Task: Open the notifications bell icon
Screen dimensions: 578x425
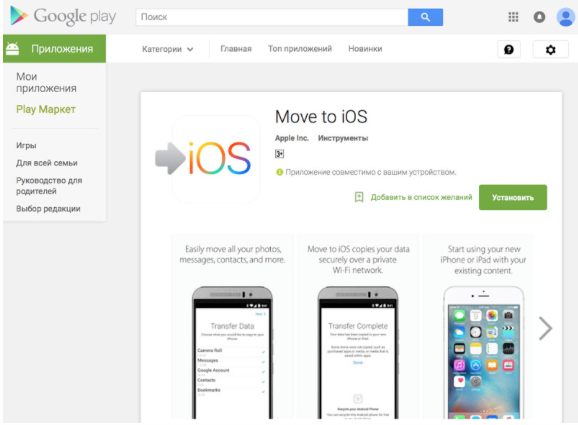Action: [x=539, y=17]
